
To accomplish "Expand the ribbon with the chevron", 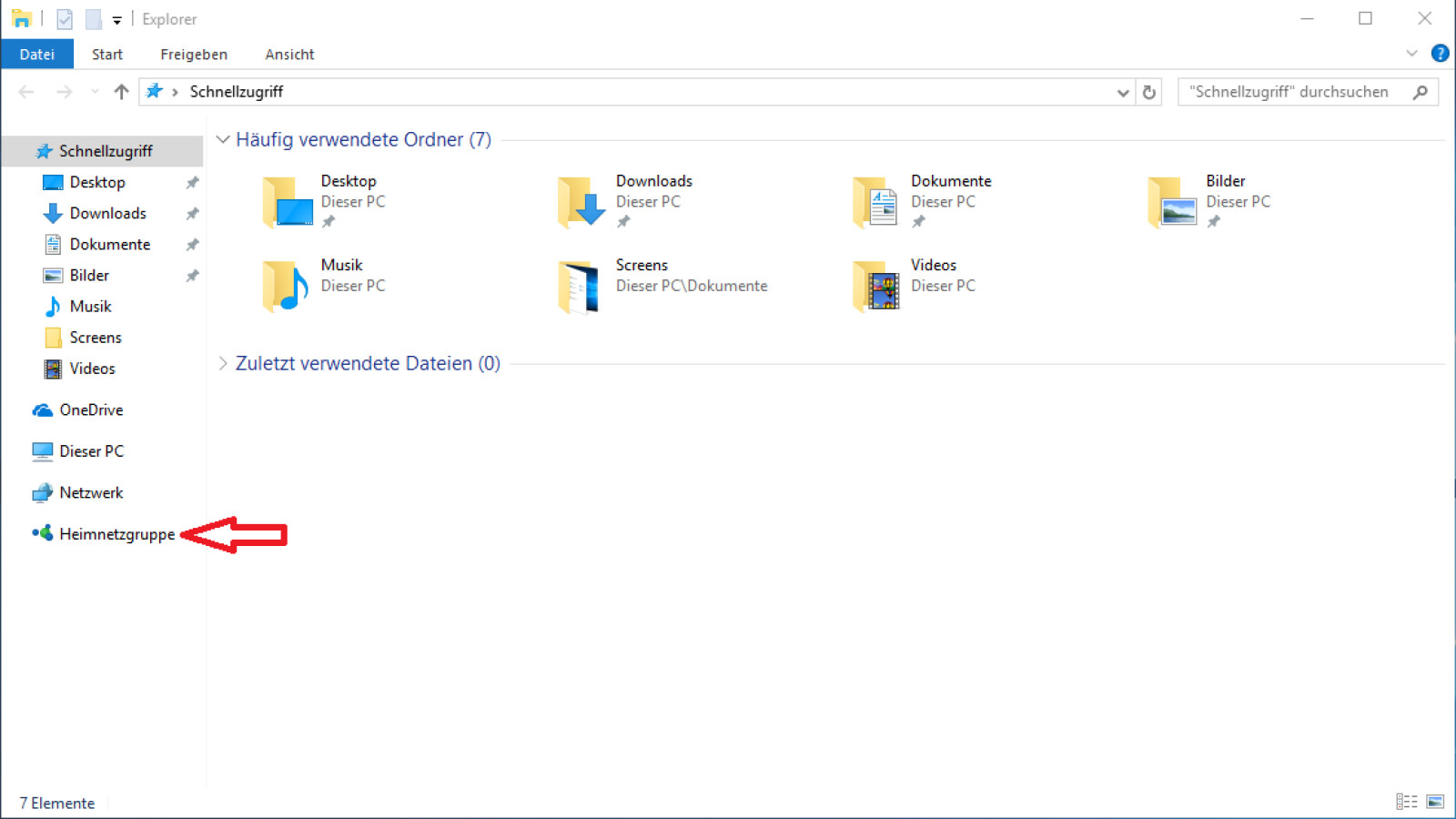I will [x=1411, y=54].
